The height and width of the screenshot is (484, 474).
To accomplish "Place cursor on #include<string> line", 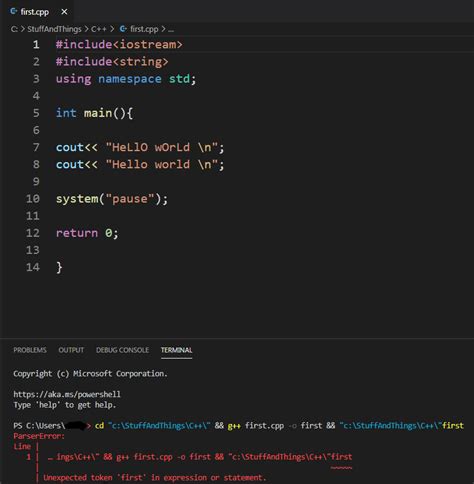I will 112,62.
